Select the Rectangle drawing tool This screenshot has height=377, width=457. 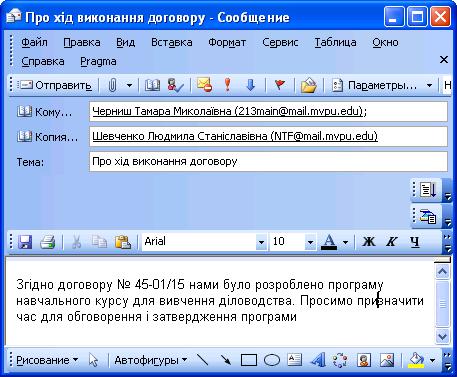pyautogui.click(x=249, y=360)
